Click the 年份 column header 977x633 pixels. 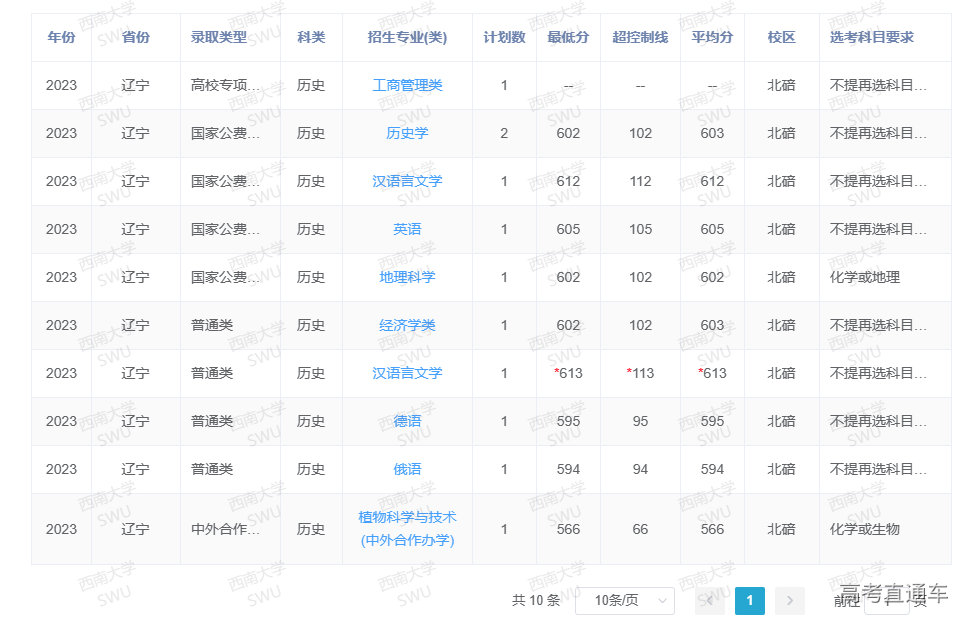click(60, 37)
